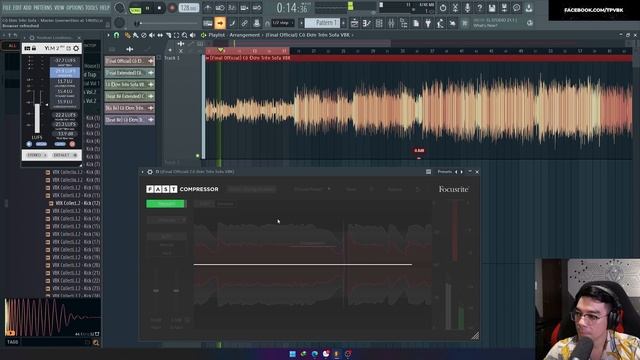This screenshot has width=640, height=360.
Task: Open the OPTIONS menu
Action: (75, 8)
